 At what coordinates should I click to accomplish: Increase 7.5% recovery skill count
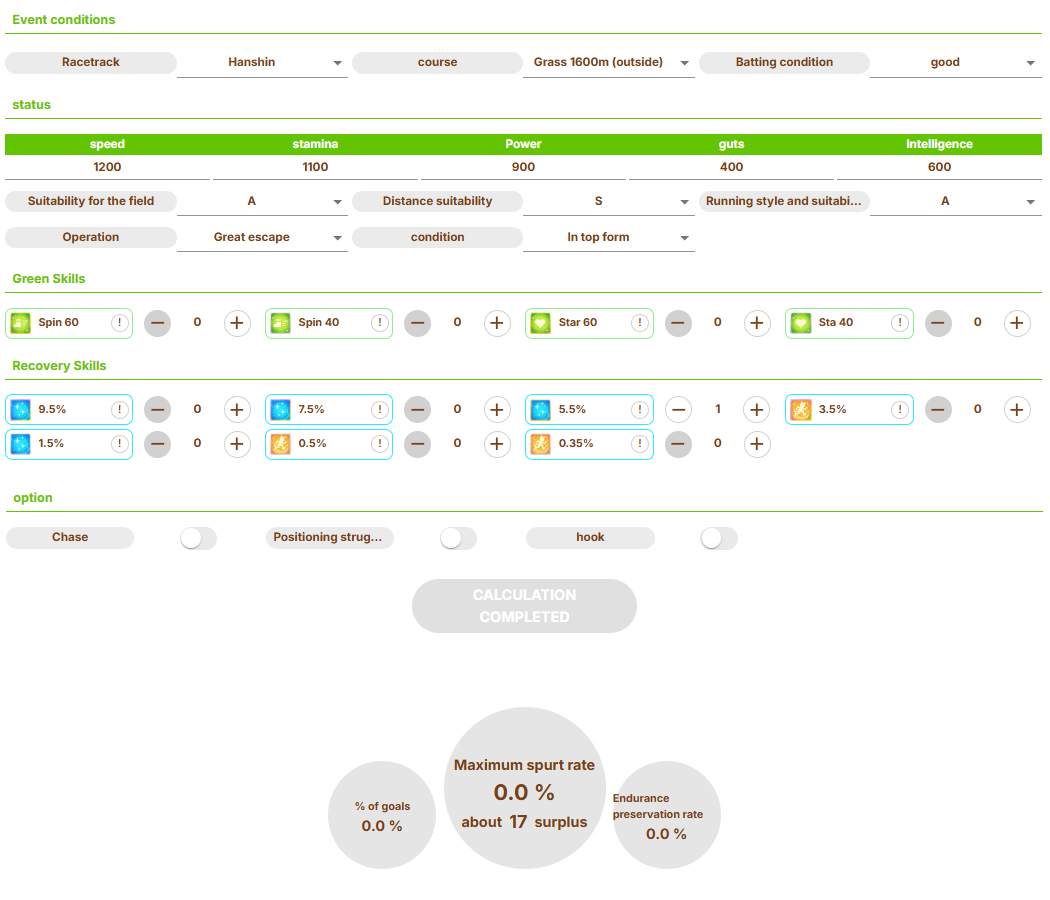tap(497, 409)
